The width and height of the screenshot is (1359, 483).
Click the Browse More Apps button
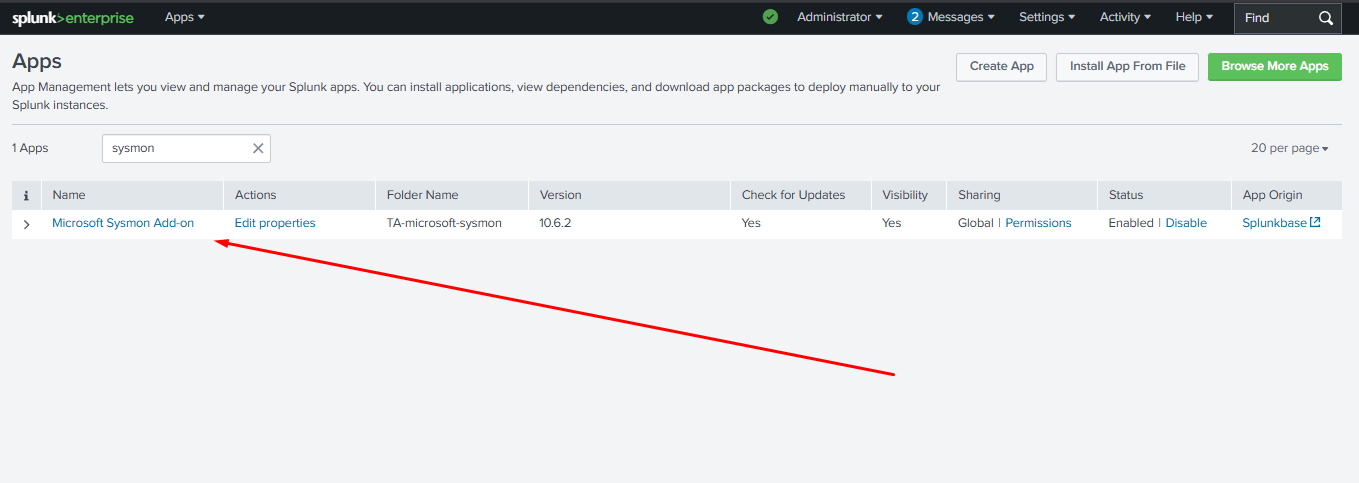pyautogui.click(x=1274, y=66)
